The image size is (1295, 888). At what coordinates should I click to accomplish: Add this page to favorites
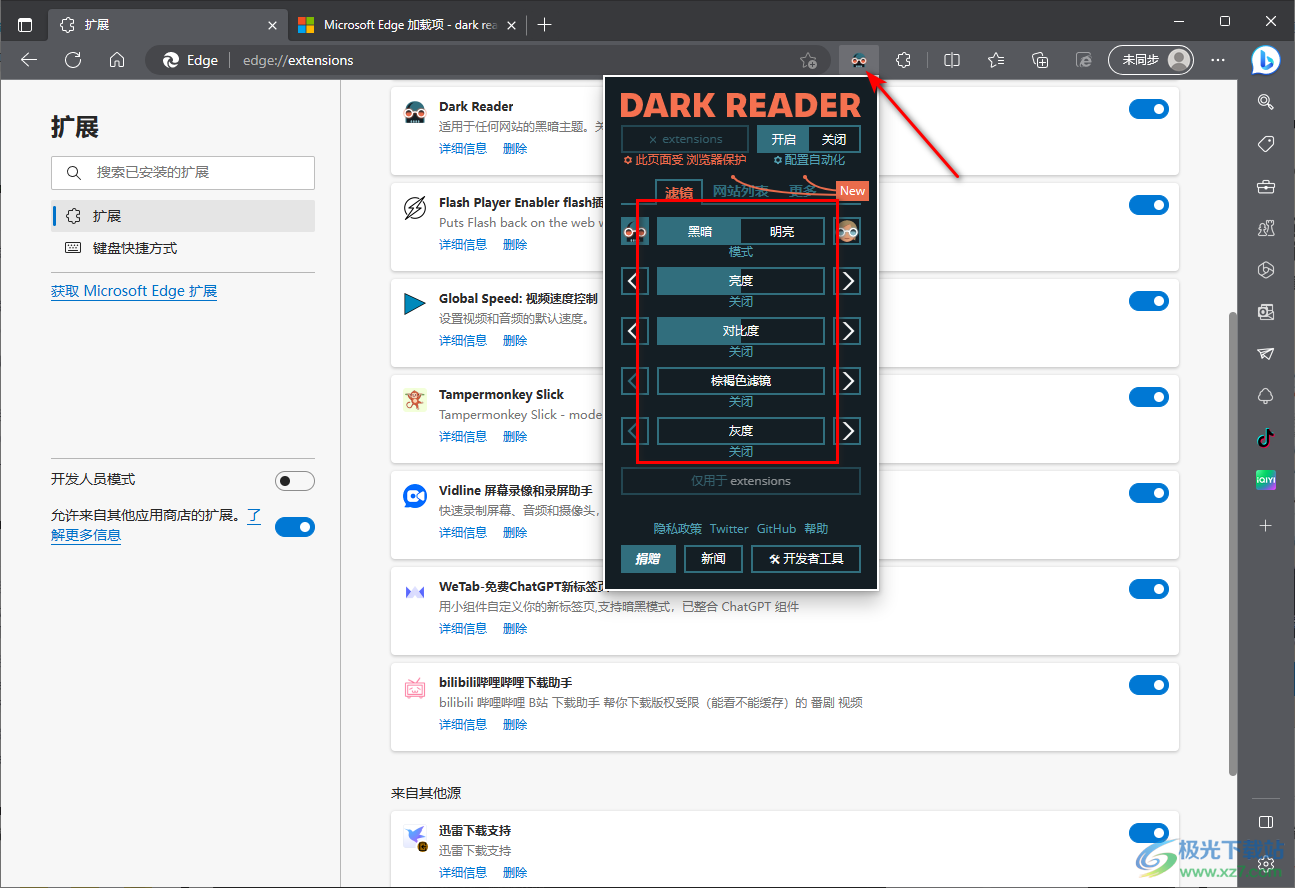(x=808, y=60)
